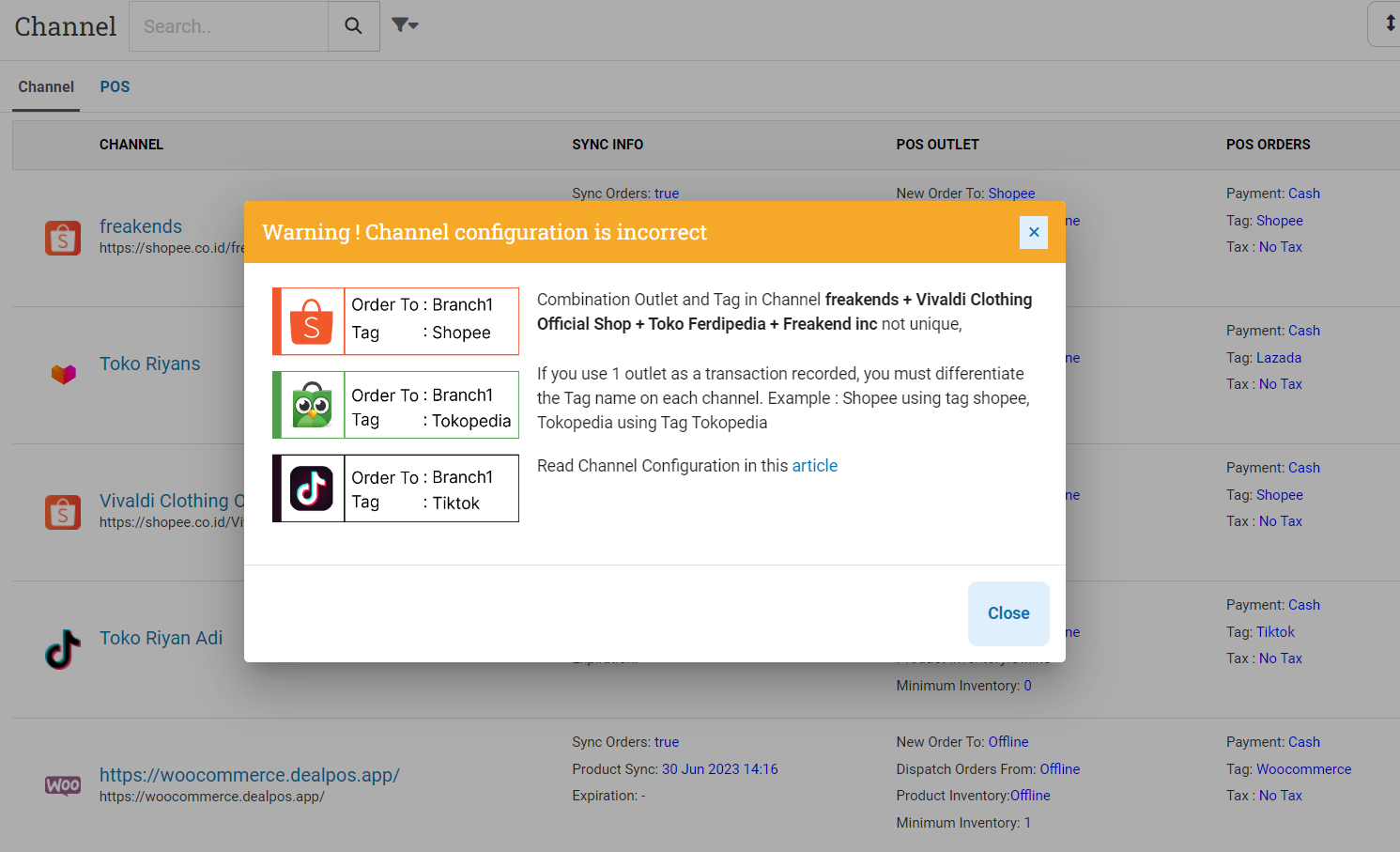Click the WooCommerce icon in the last row
Viewport: 1400px width, 852px height.
(63, 785)
